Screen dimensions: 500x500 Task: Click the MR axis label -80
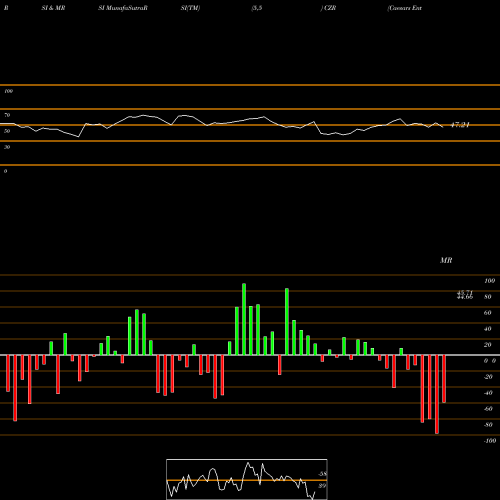tap(488, 425)
